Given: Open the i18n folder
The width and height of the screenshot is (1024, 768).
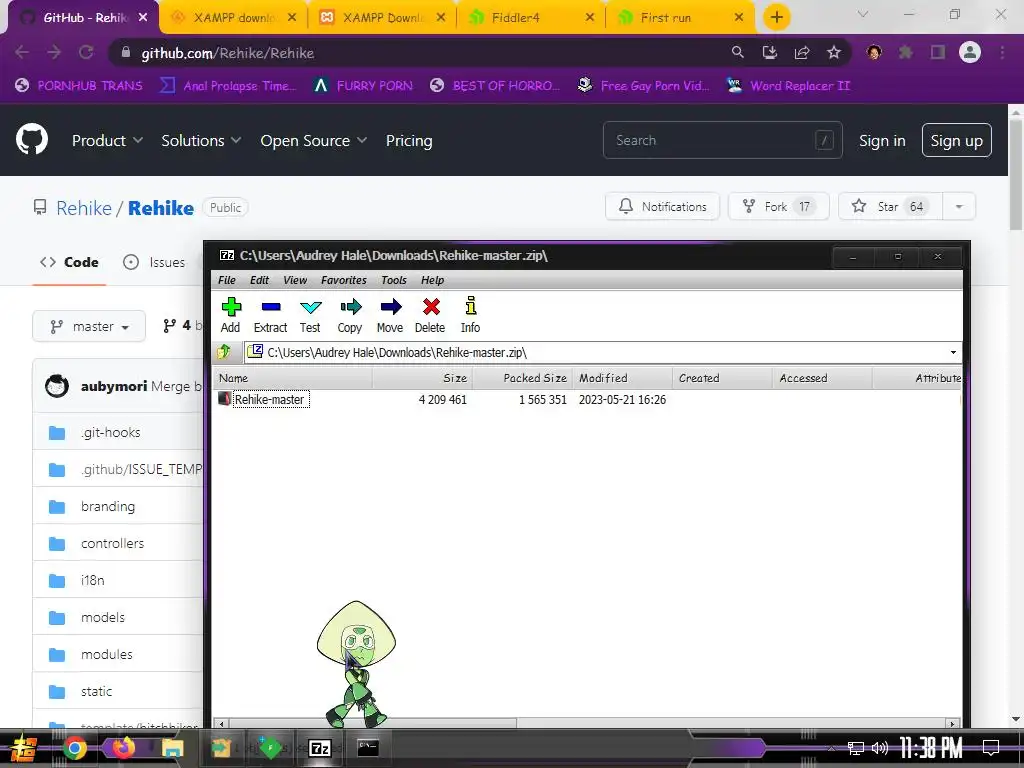Looking at the screenshot, I should click(x=93, y=580).
